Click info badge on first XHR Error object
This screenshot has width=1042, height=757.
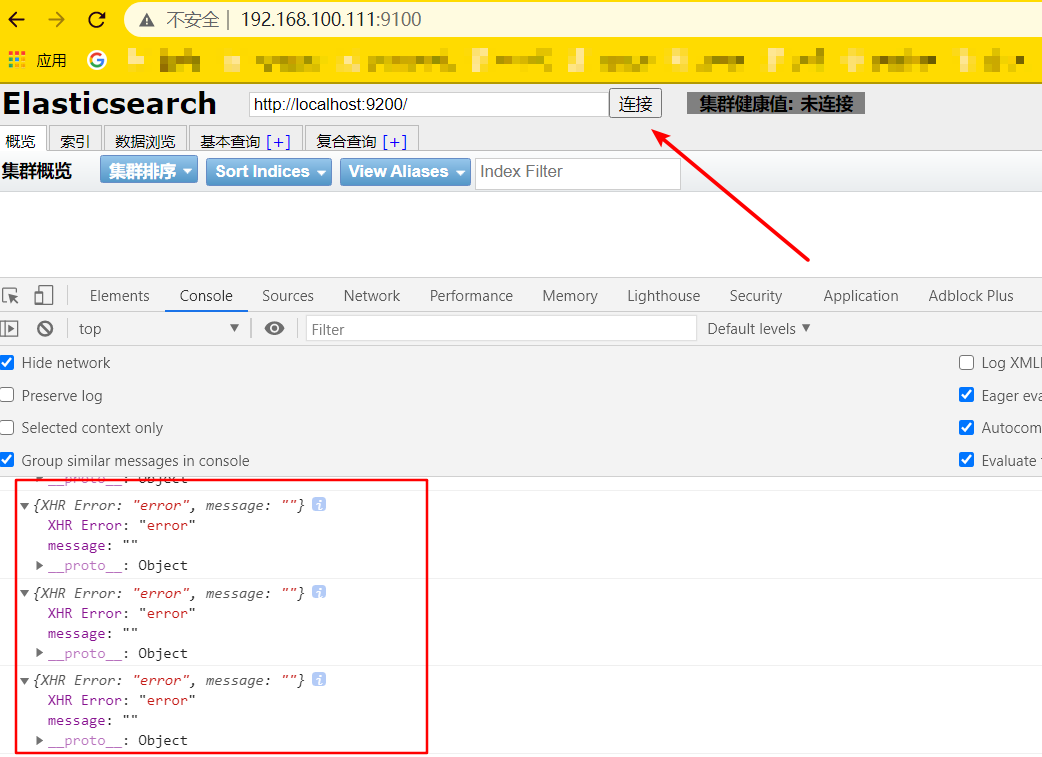coord(319,504)
